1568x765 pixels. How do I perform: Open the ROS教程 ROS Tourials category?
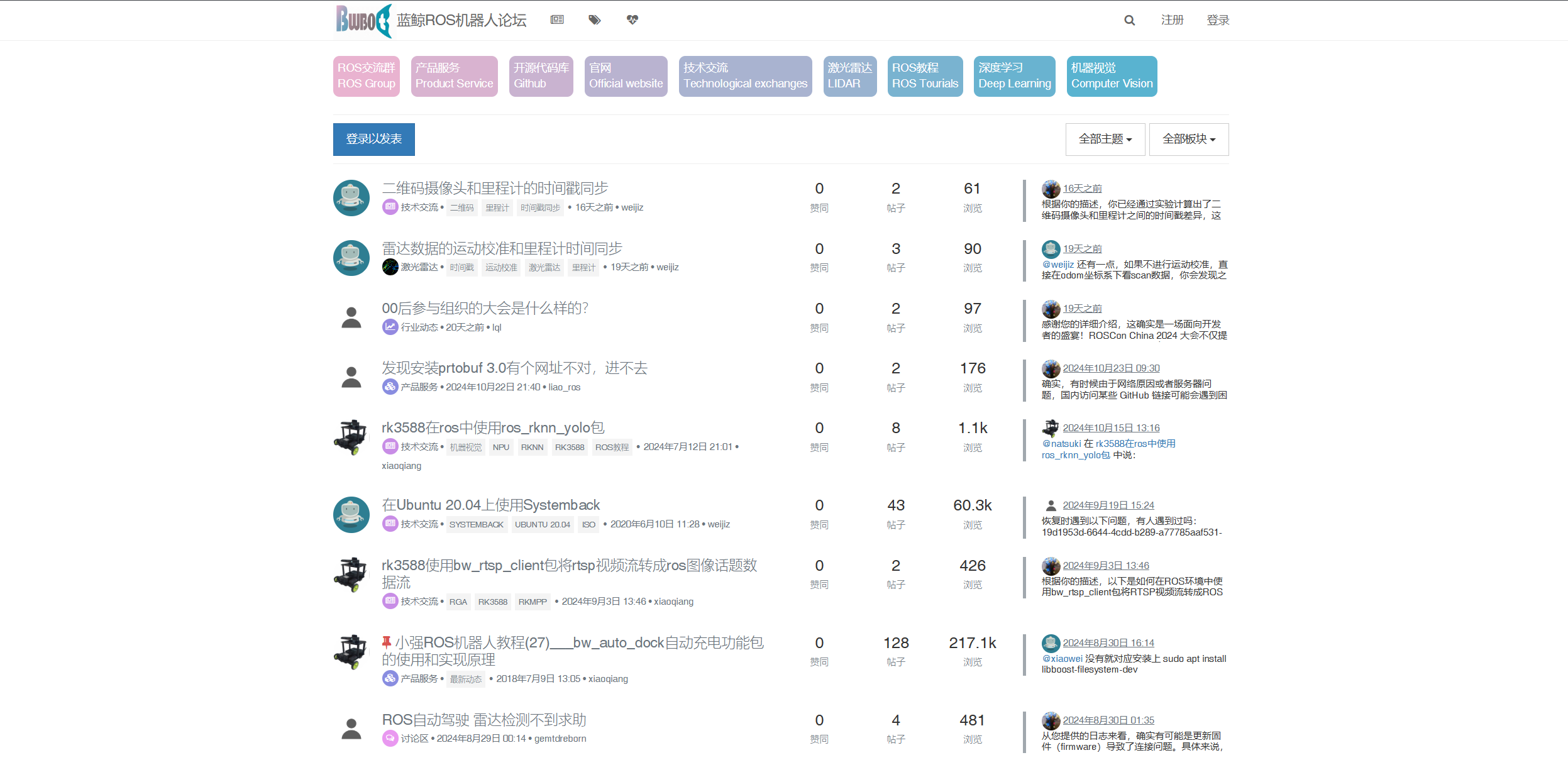924,76
